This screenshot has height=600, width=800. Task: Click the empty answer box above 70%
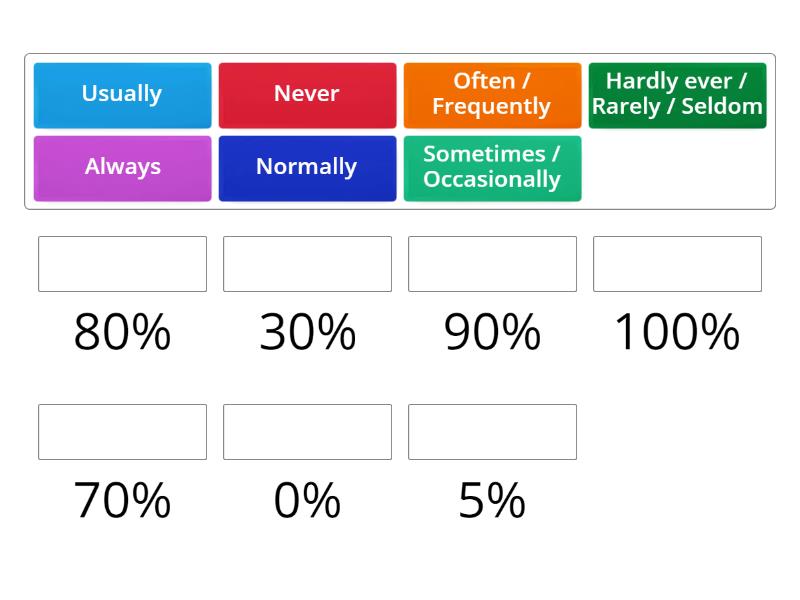(122, 432)
